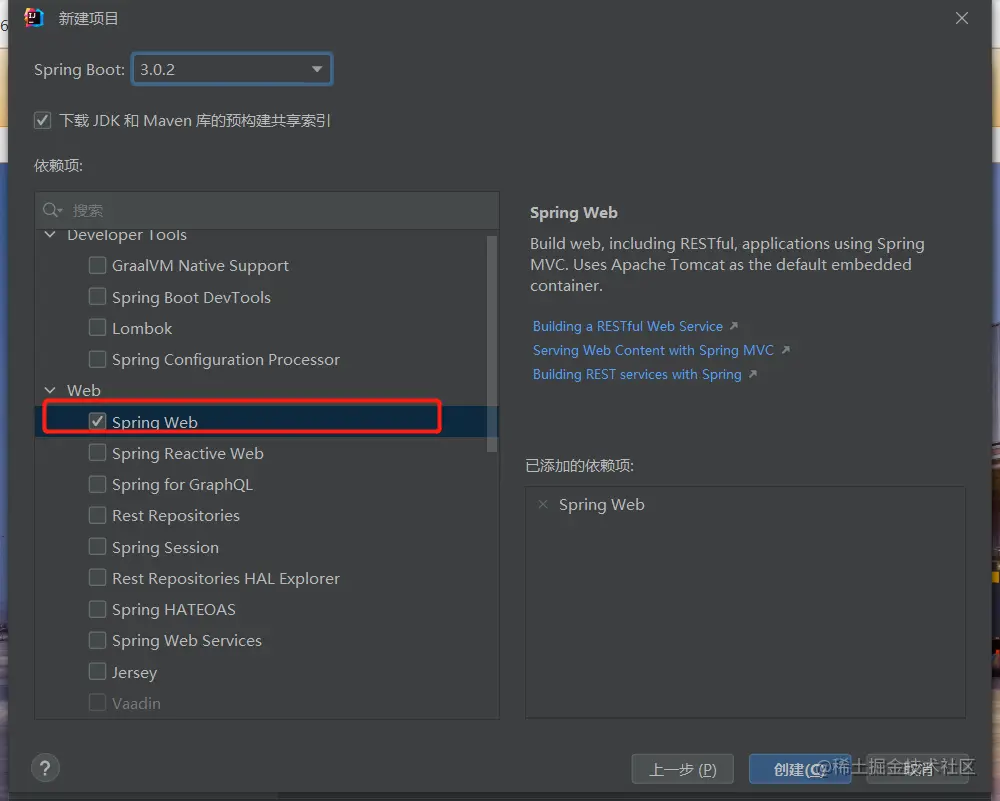The image size is (1000, 801).
Task: Check Spring Web Services
Action: click(98, 640)
